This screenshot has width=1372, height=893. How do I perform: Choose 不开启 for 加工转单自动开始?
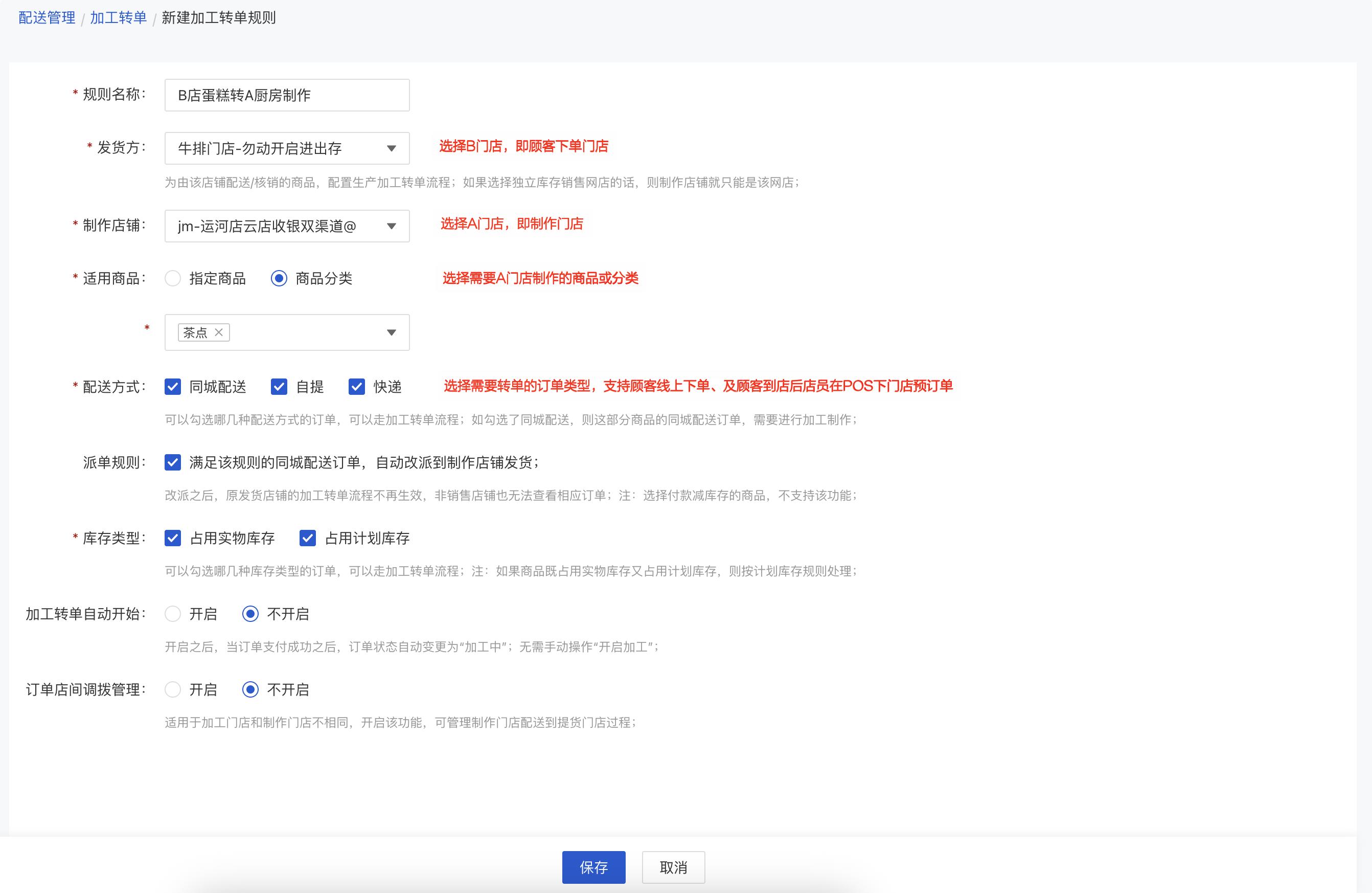tap(250, 614)
